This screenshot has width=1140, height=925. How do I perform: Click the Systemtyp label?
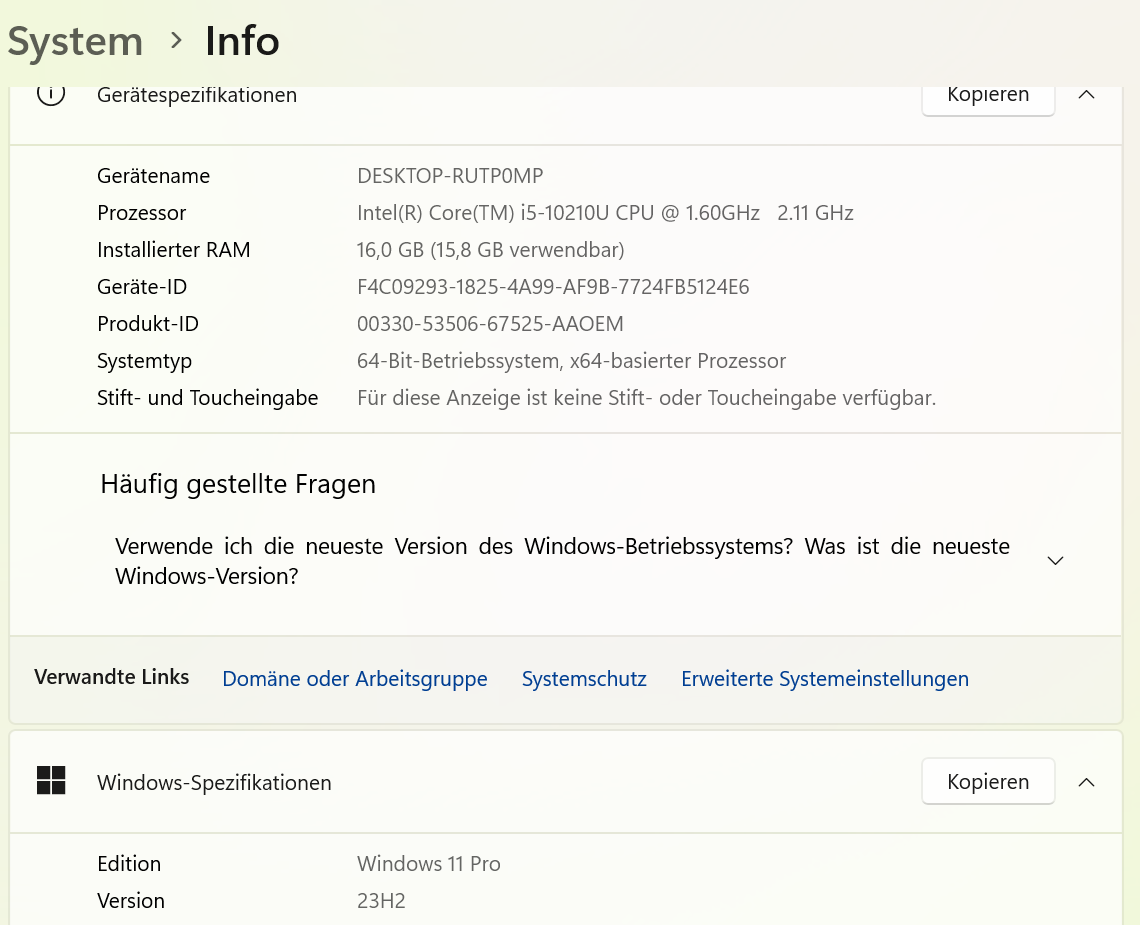coord(145,361)
